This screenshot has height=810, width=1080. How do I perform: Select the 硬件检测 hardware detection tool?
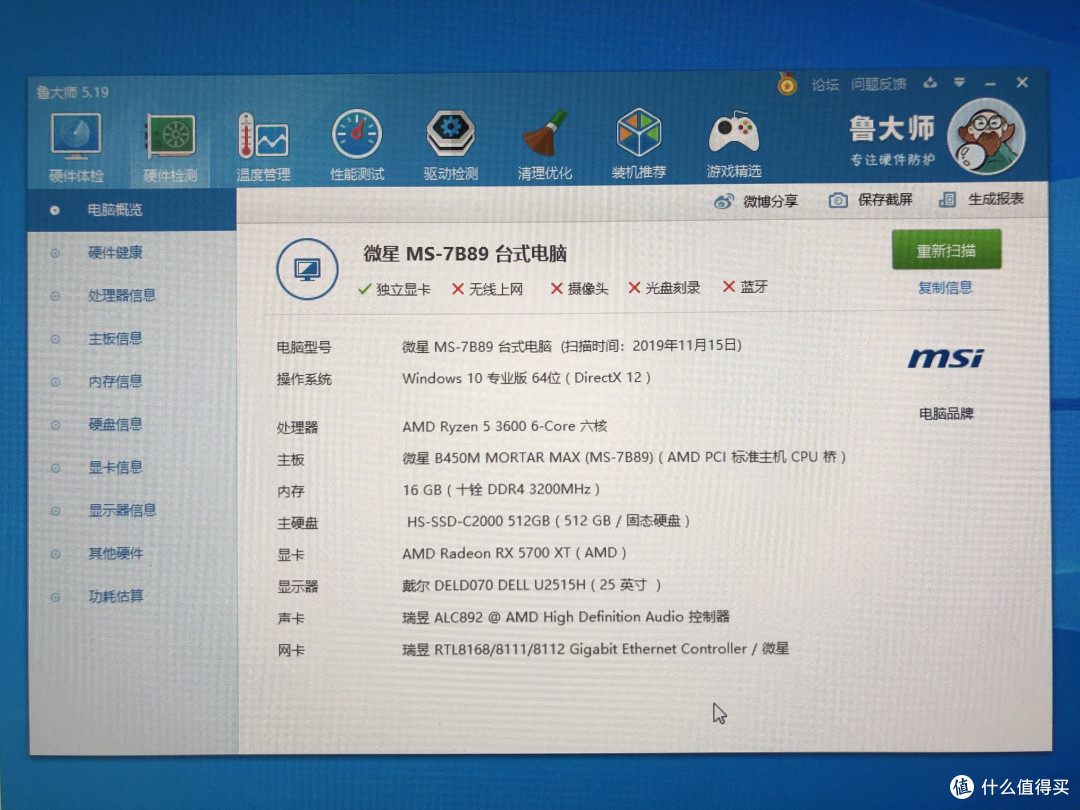click(x=170, y=149)
